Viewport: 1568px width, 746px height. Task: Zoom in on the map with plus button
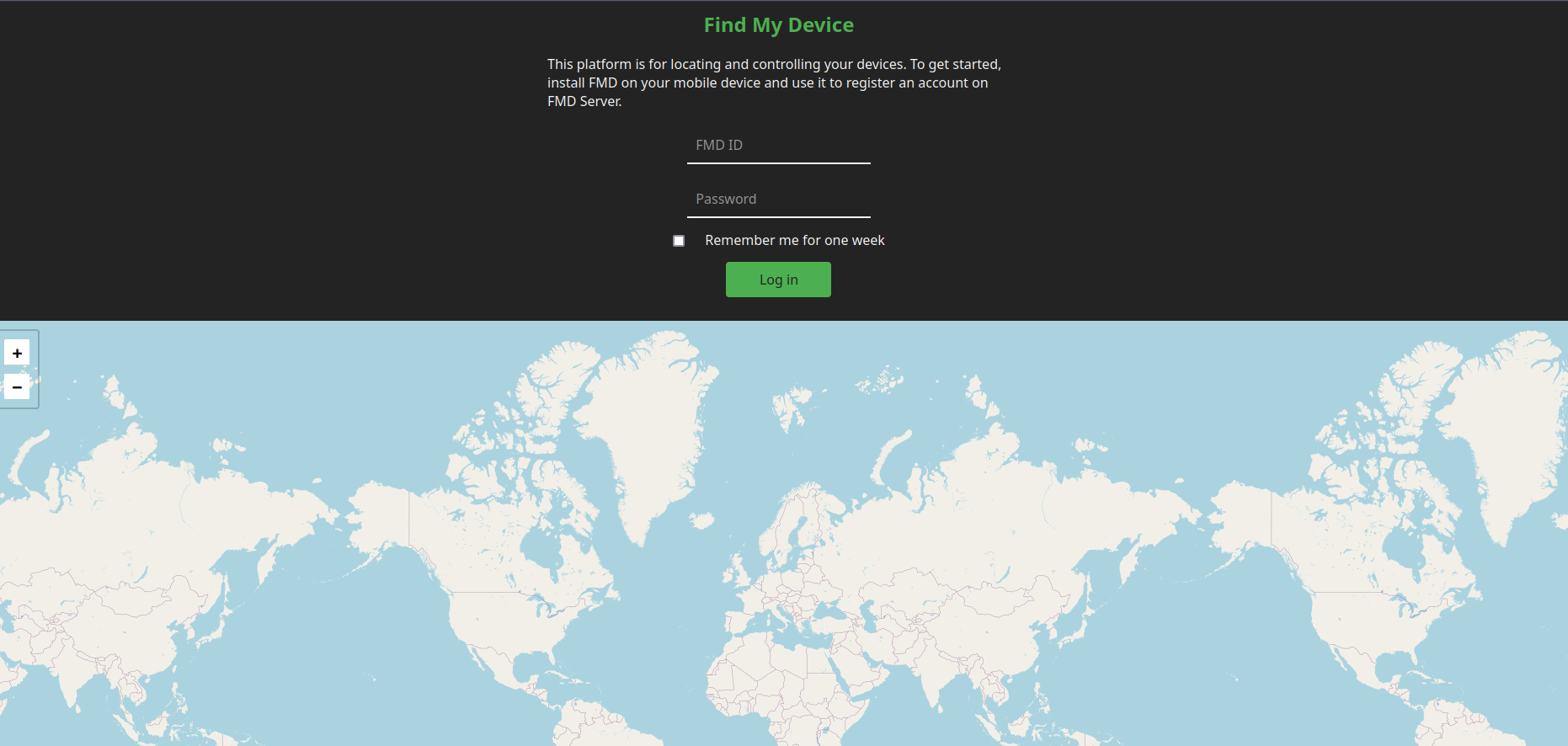coord(17,353)
